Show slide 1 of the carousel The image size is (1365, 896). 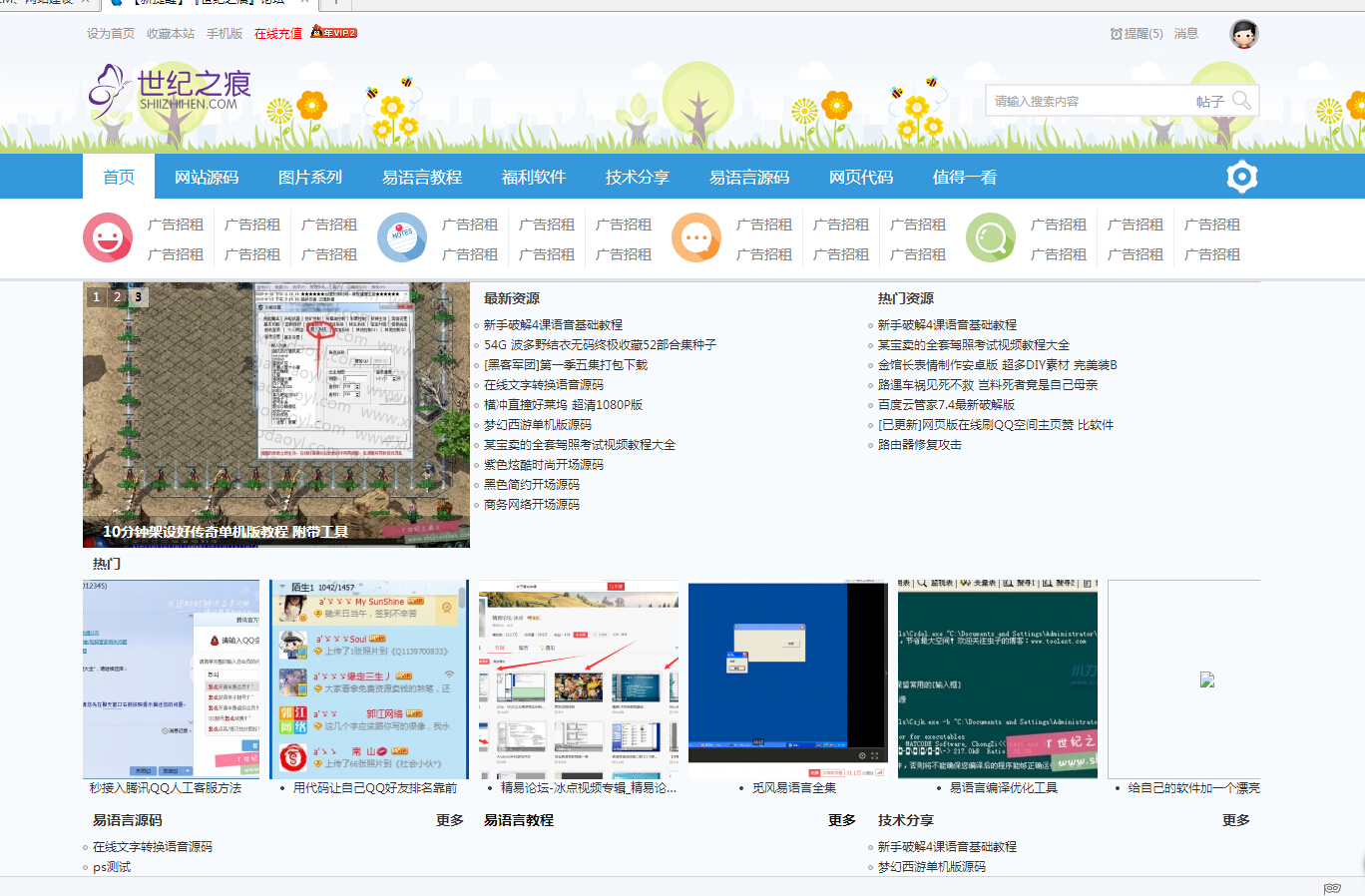click(x=97, y=296)
